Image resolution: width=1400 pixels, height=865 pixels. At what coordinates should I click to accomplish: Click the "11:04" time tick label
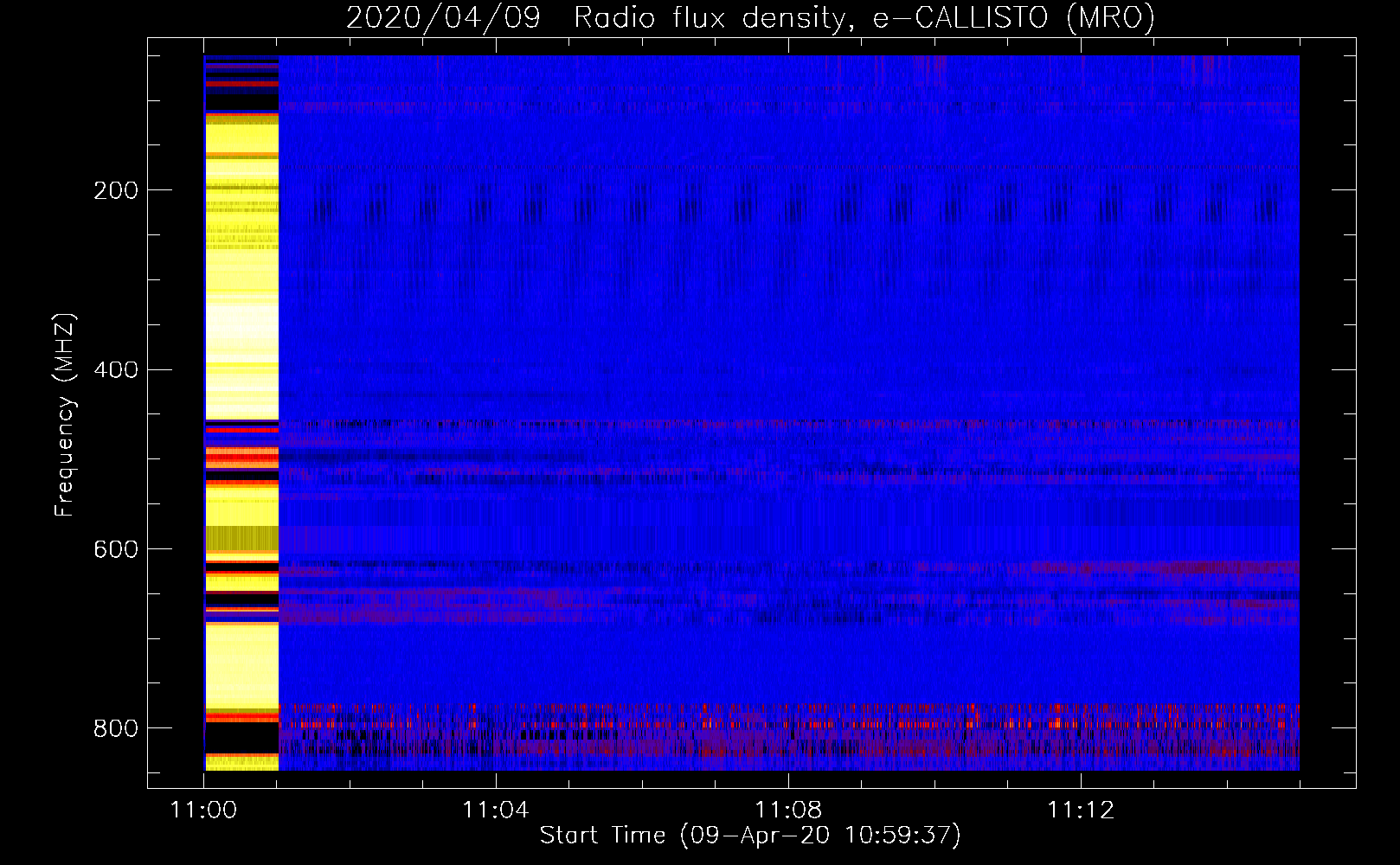(x=495, y=810)
